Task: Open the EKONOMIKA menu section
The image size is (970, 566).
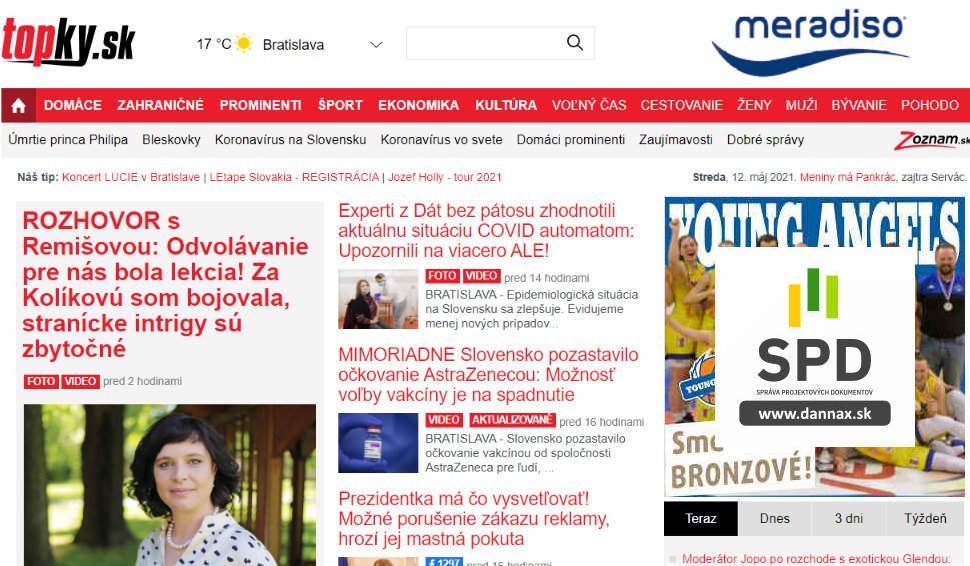Action: pyautogui.click(x=419, y=105)
